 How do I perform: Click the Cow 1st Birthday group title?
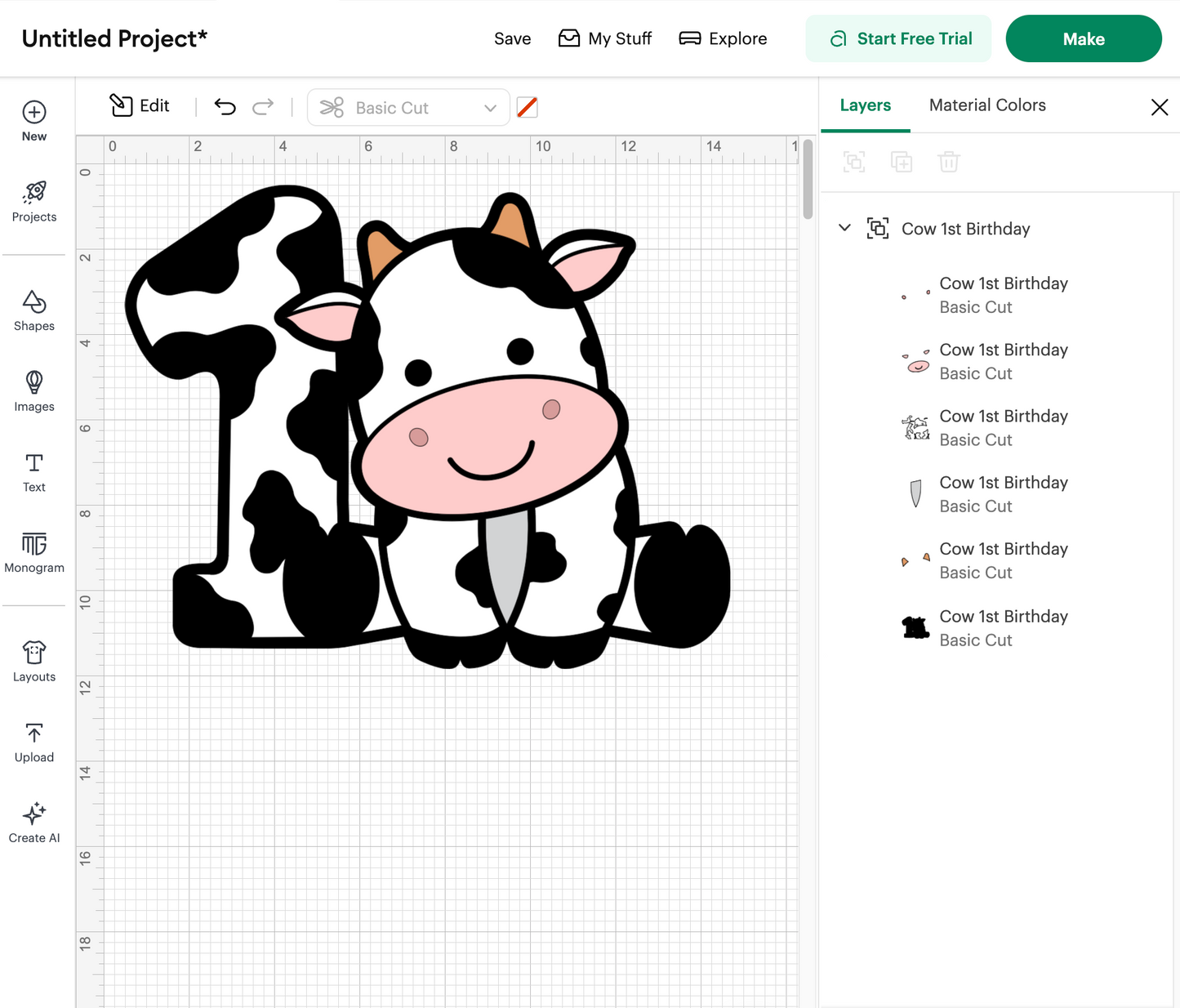pyautogui.click(x=965, y=229)
